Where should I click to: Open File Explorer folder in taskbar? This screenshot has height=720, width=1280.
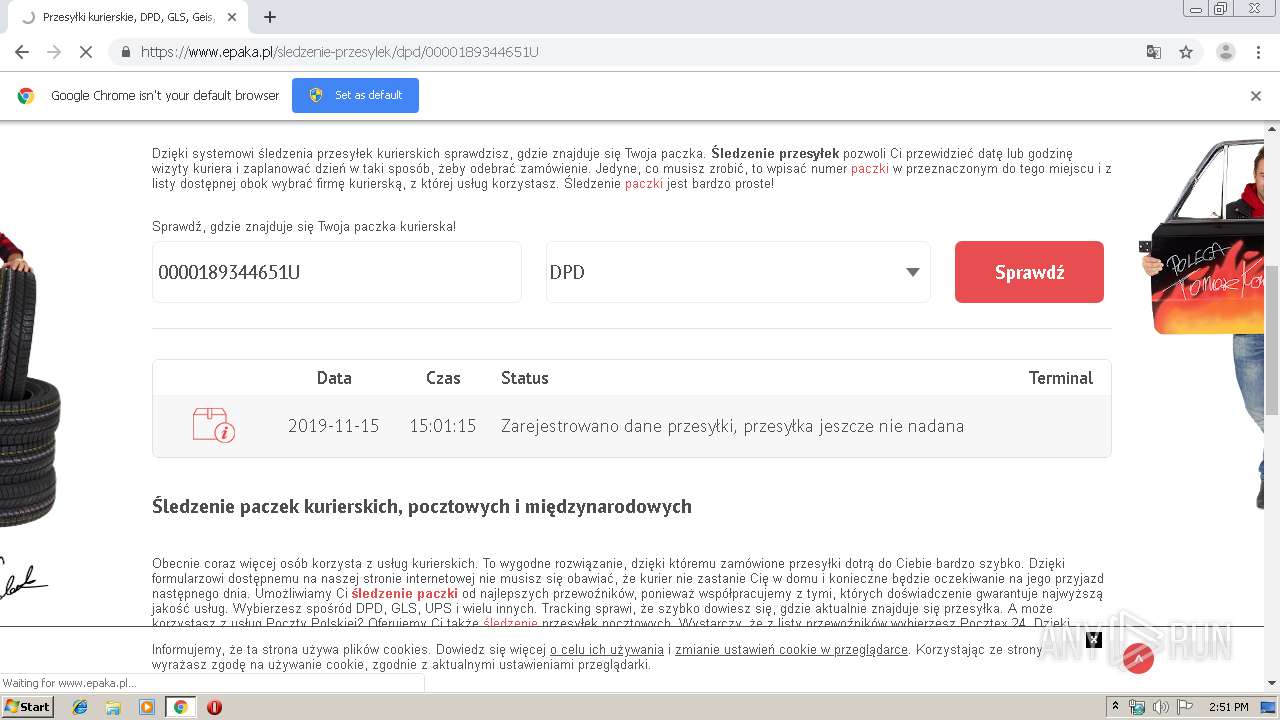[113, 707]
